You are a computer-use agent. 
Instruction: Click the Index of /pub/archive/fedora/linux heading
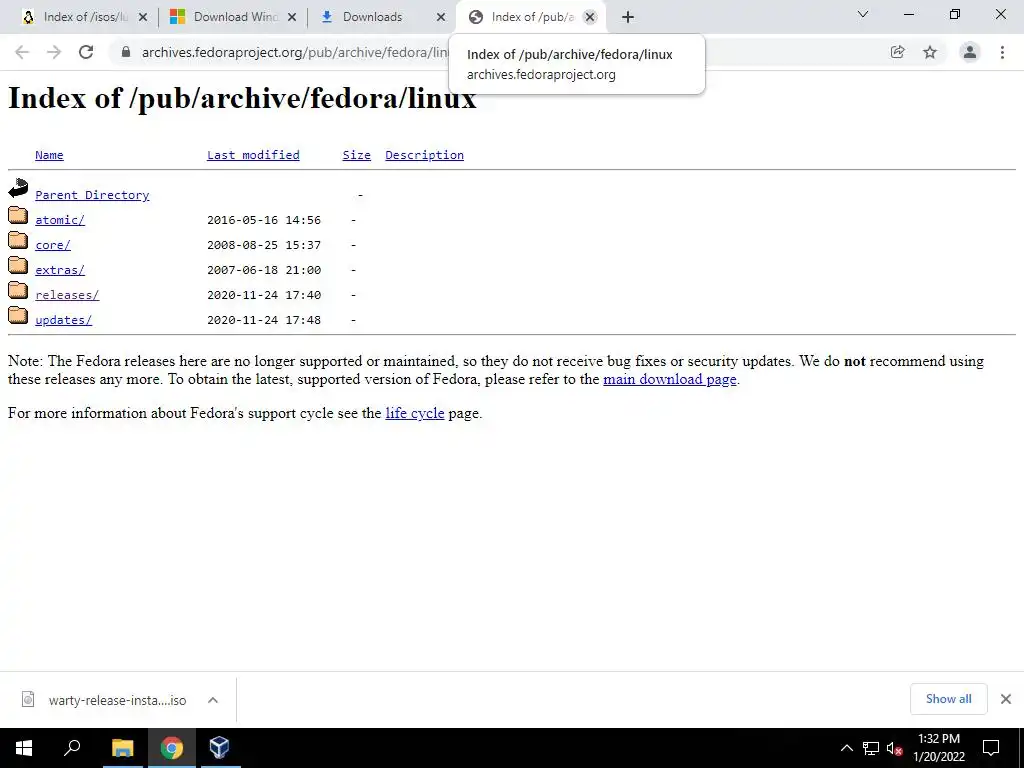tap(242, 99)
